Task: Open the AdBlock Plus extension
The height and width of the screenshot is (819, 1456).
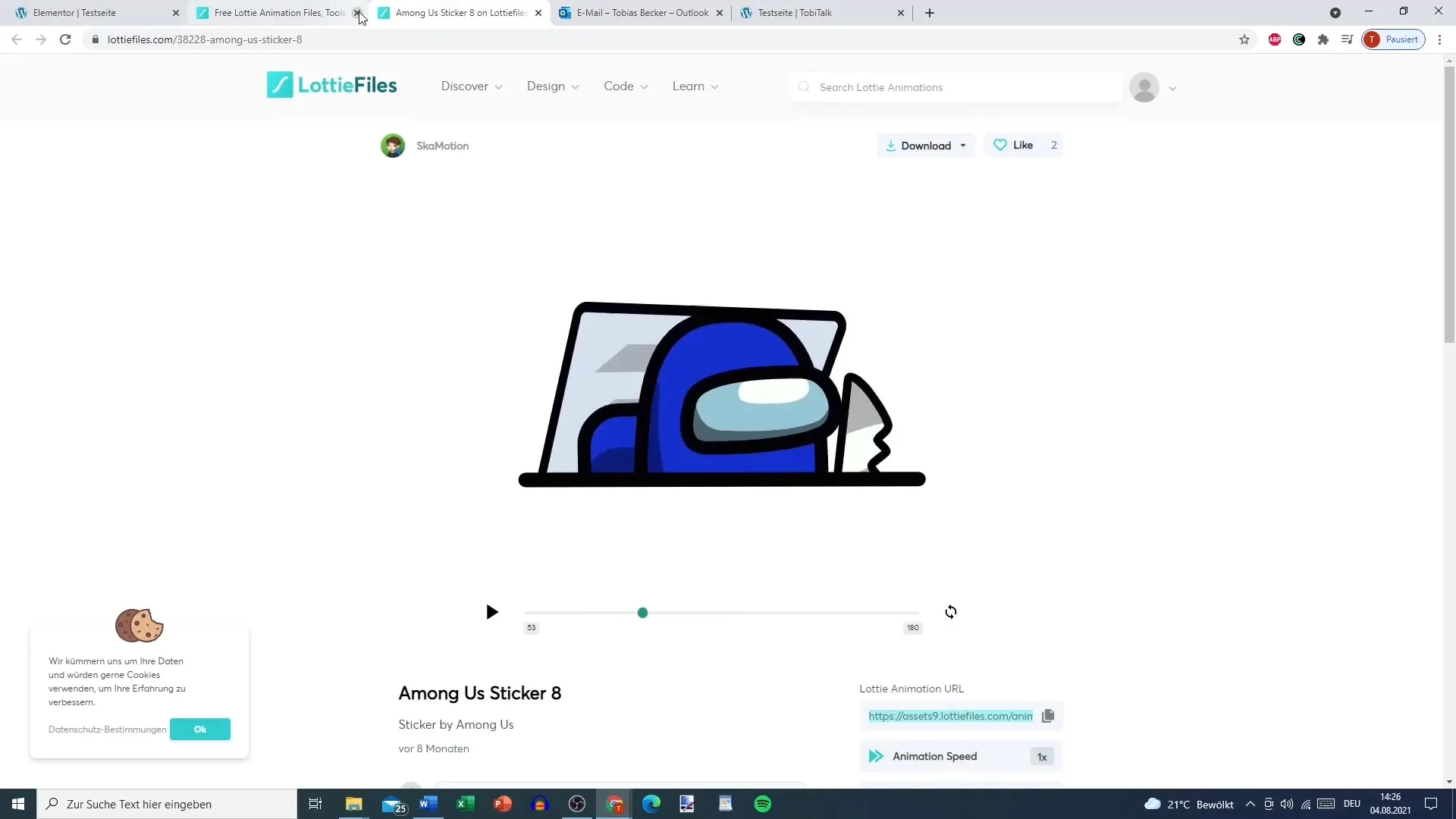Action: 1275,39
